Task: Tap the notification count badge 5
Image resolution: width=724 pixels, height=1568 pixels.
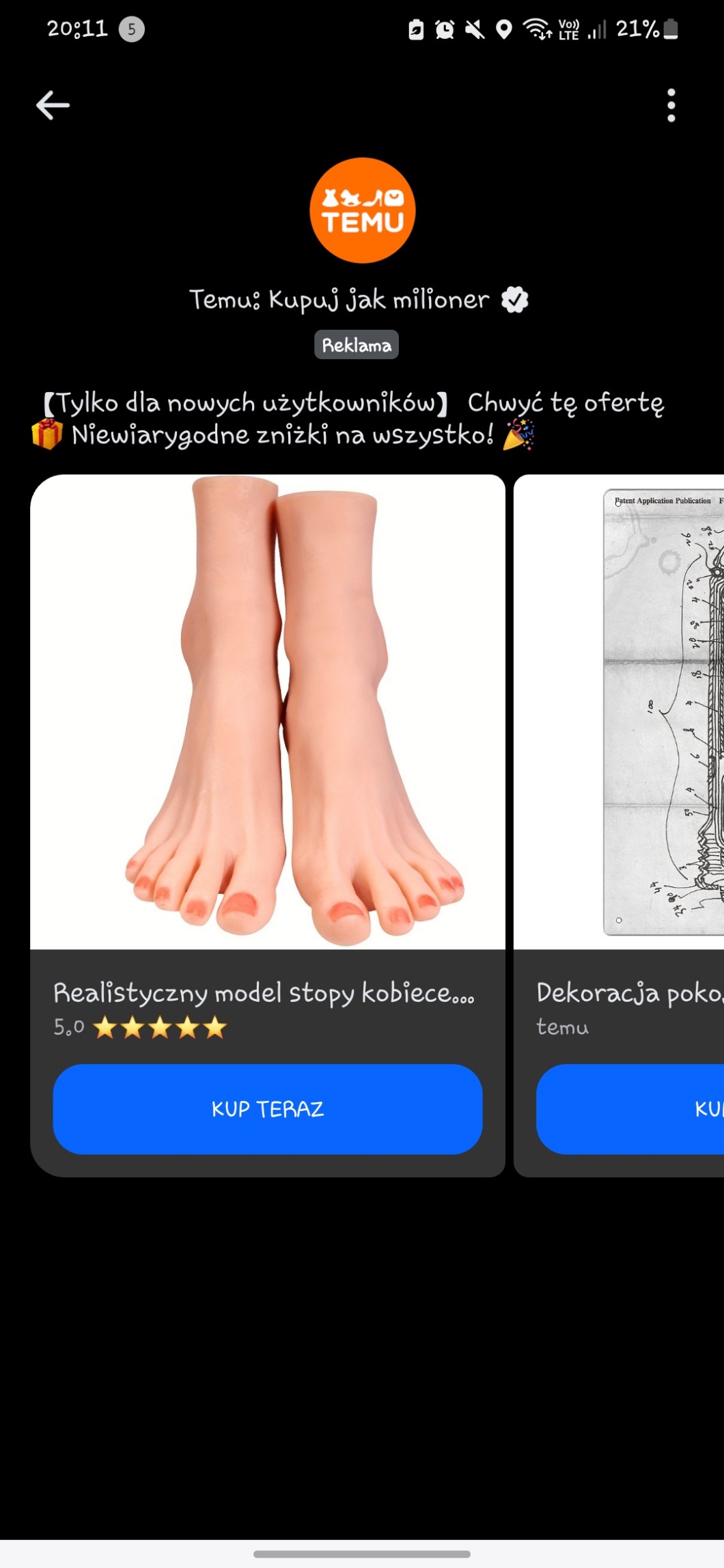Action: point(132,29)
